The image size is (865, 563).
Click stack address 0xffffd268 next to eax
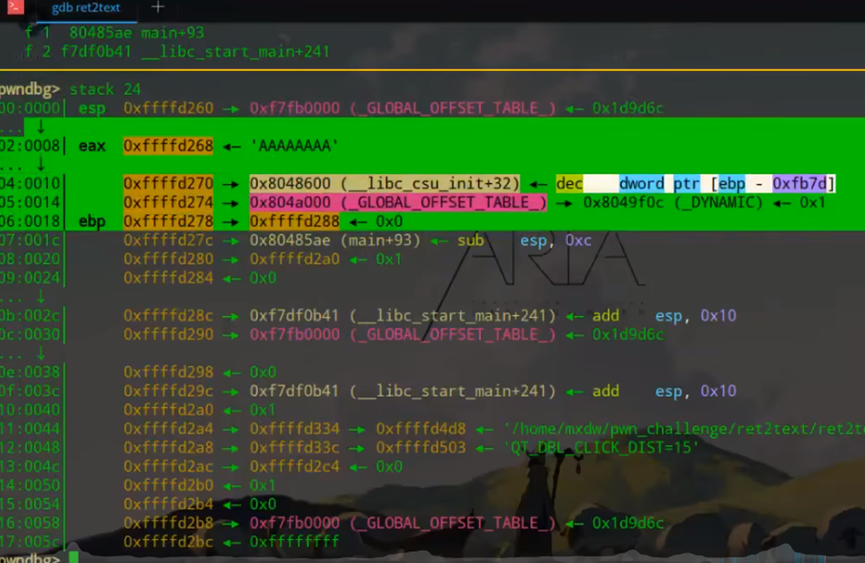pyautogui.click(x=168, y=146)
